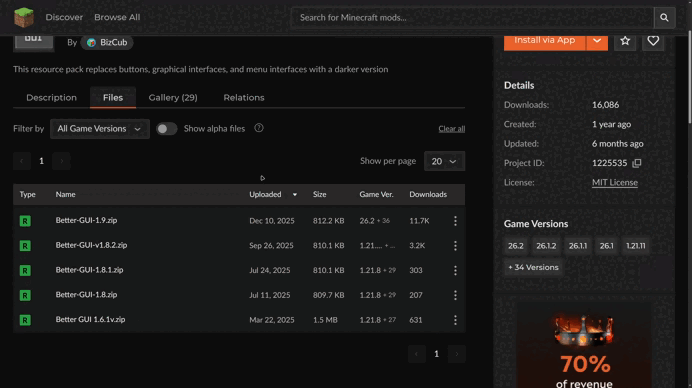Open options menu for Better GUI 1.6.1v.zip
The height and width of the screenshot is (388, 692).
click(455, 320)
